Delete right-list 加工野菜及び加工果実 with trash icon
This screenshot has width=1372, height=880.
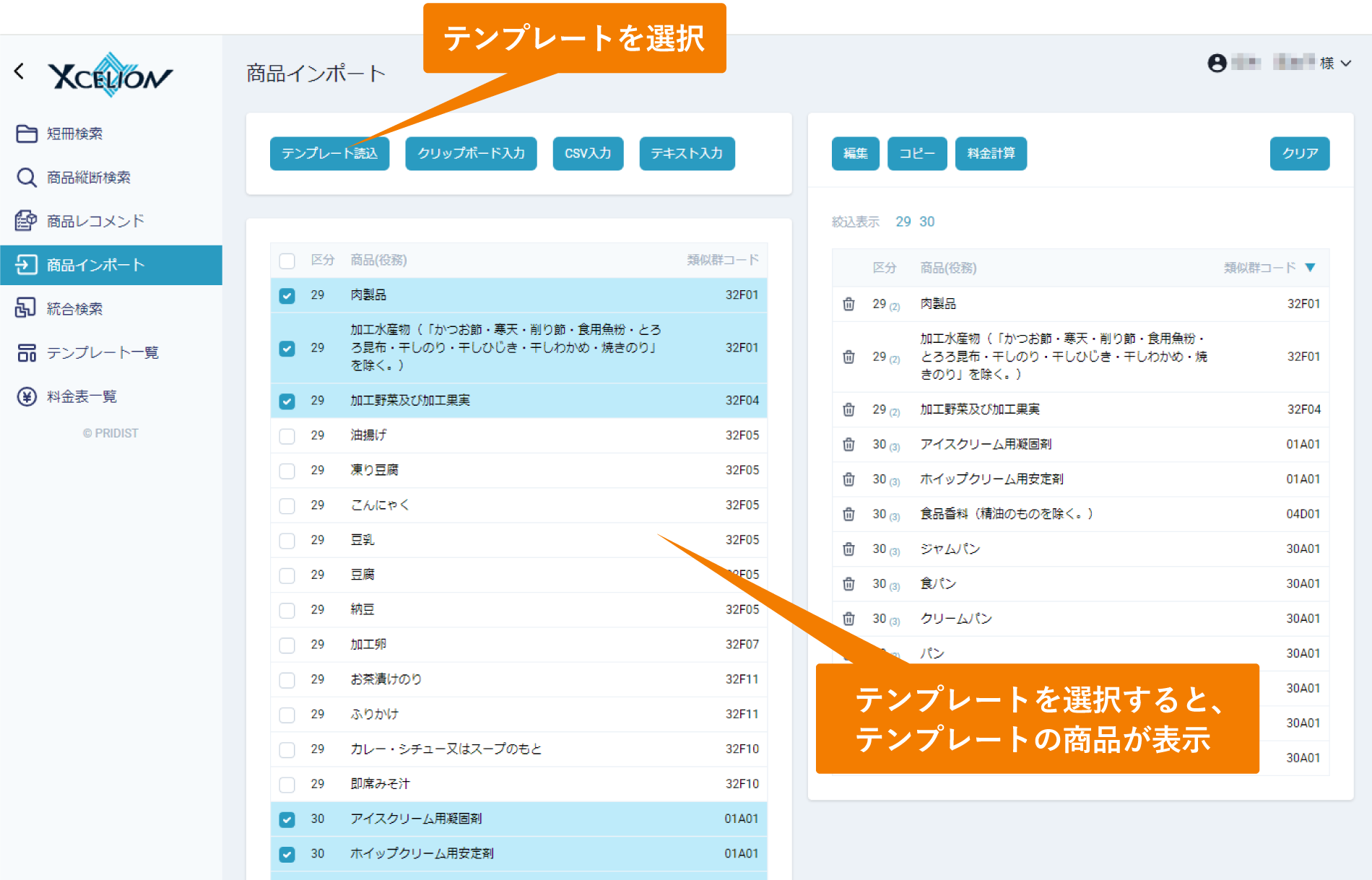pyautogui.click(x=848, y=409)
